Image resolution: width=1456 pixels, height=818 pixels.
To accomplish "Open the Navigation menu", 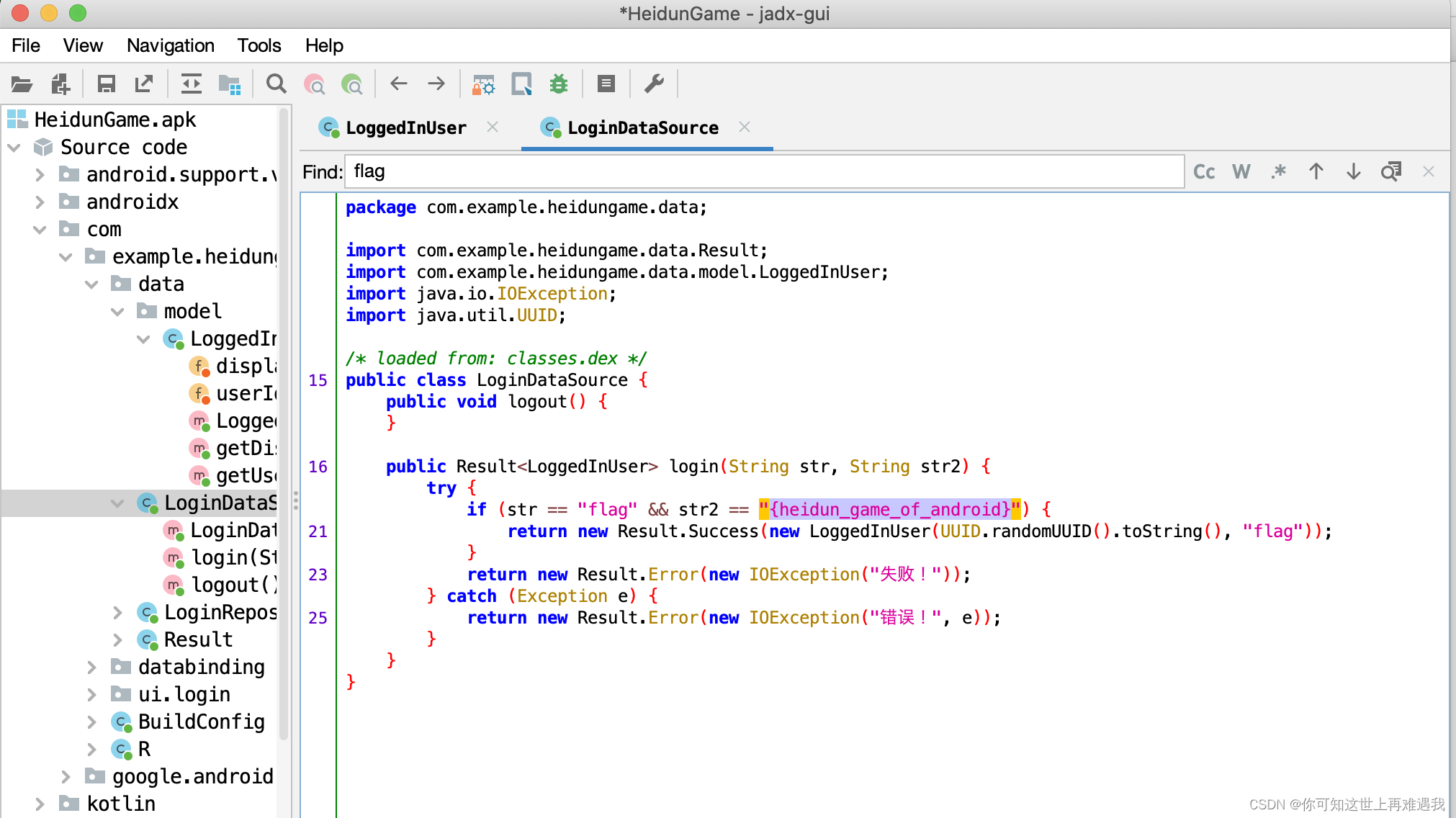I will tap(170, 45).
